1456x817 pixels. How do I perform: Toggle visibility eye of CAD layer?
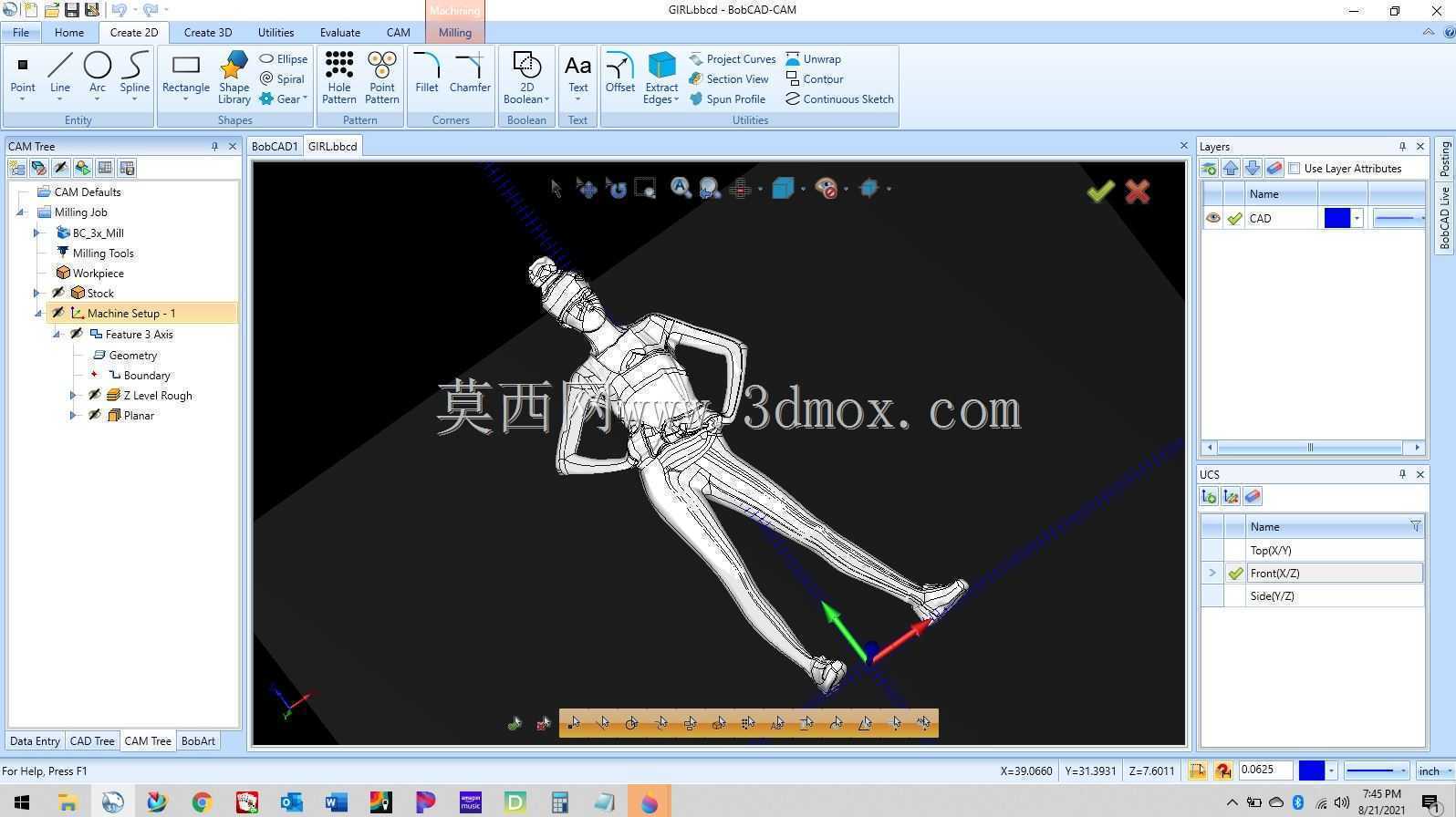(x=1212, y=218)
